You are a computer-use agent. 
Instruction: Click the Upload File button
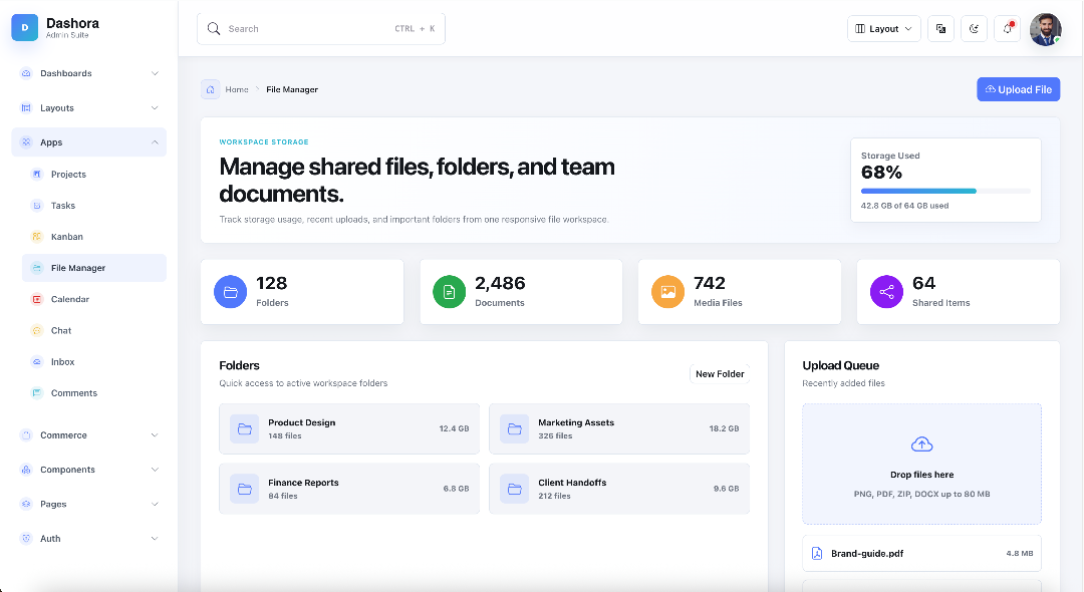(x=1018, y=89)
